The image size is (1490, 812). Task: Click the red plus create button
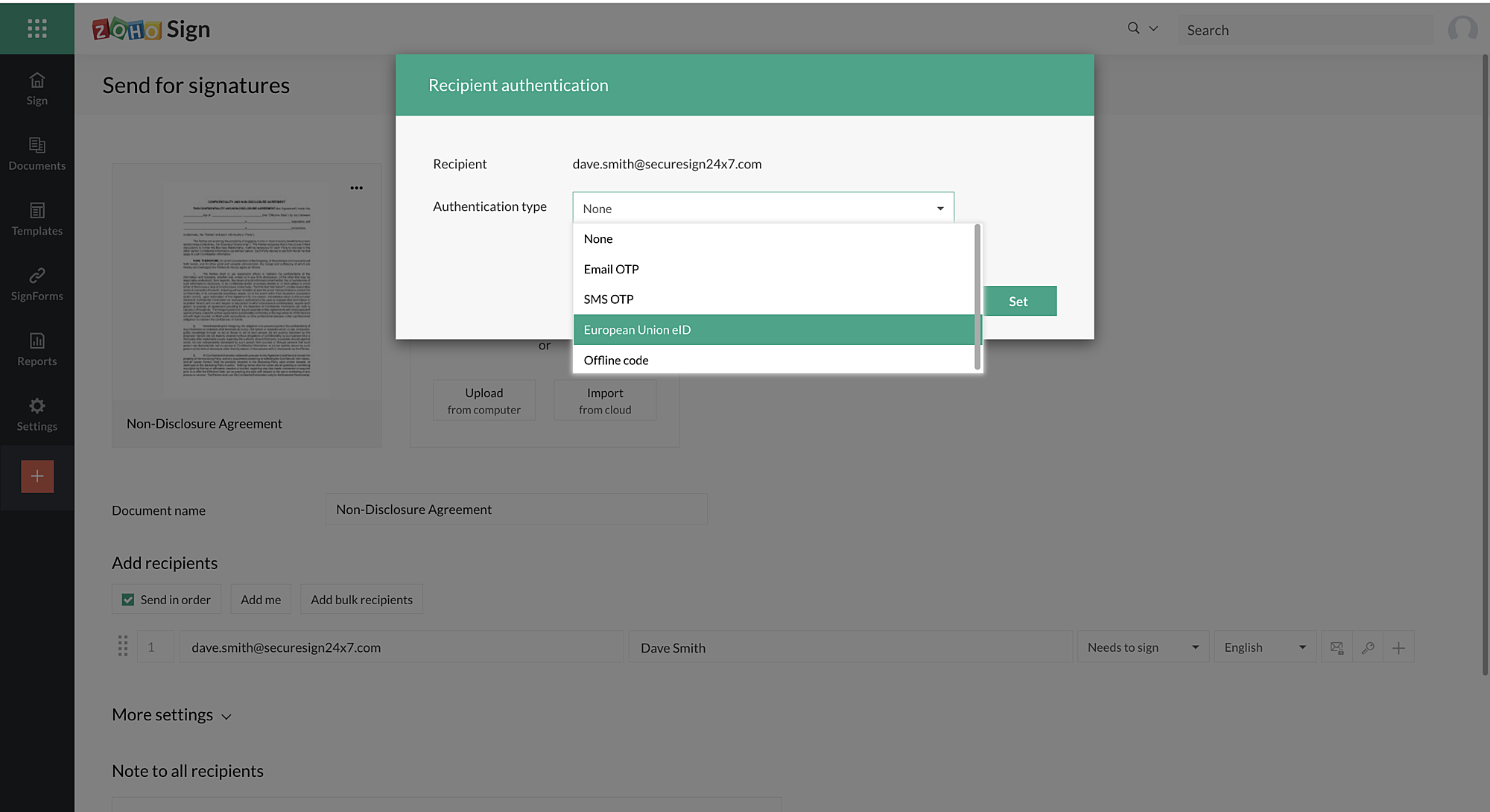tap(37, 476)
